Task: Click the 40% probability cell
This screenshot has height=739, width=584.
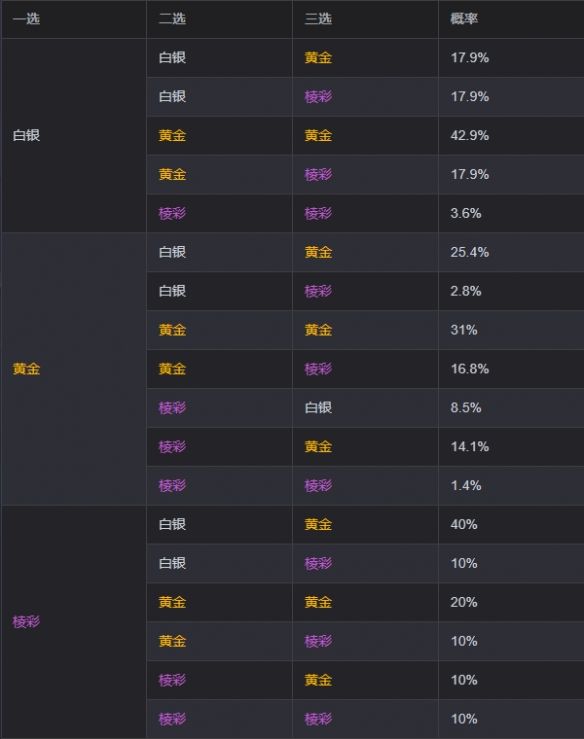Action: tap(511, 525)
